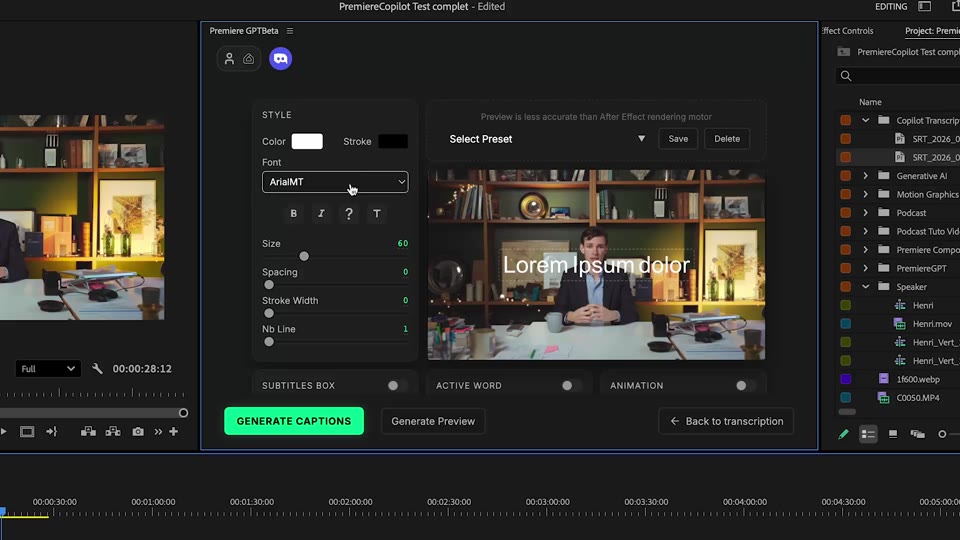Click the question mark style button
The height and width of the screenshot is (540, 960).
(x=349, y=214)
